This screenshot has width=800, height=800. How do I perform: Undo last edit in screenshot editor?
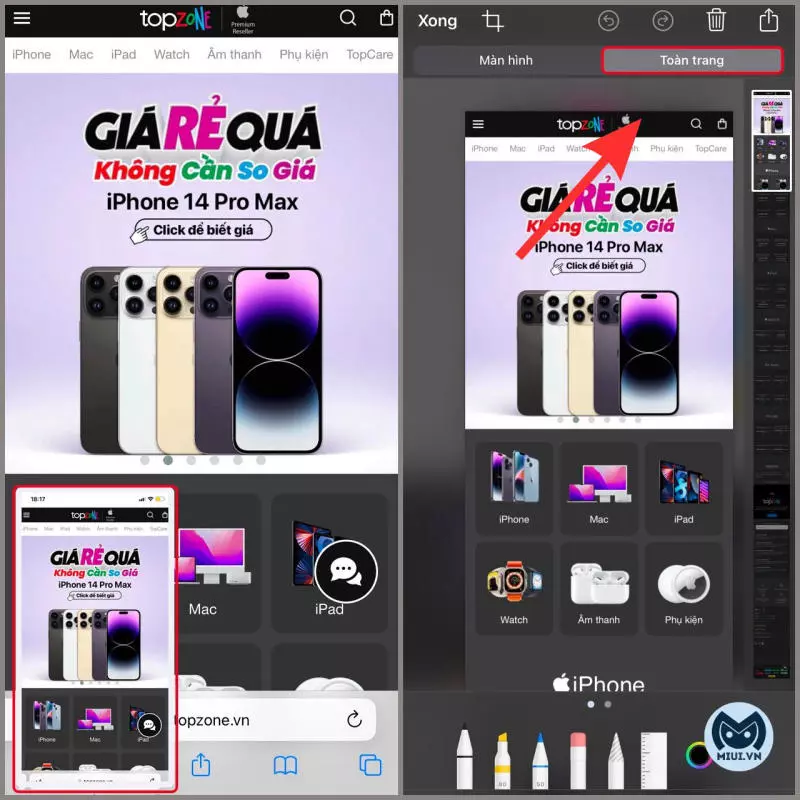[608, 21]
